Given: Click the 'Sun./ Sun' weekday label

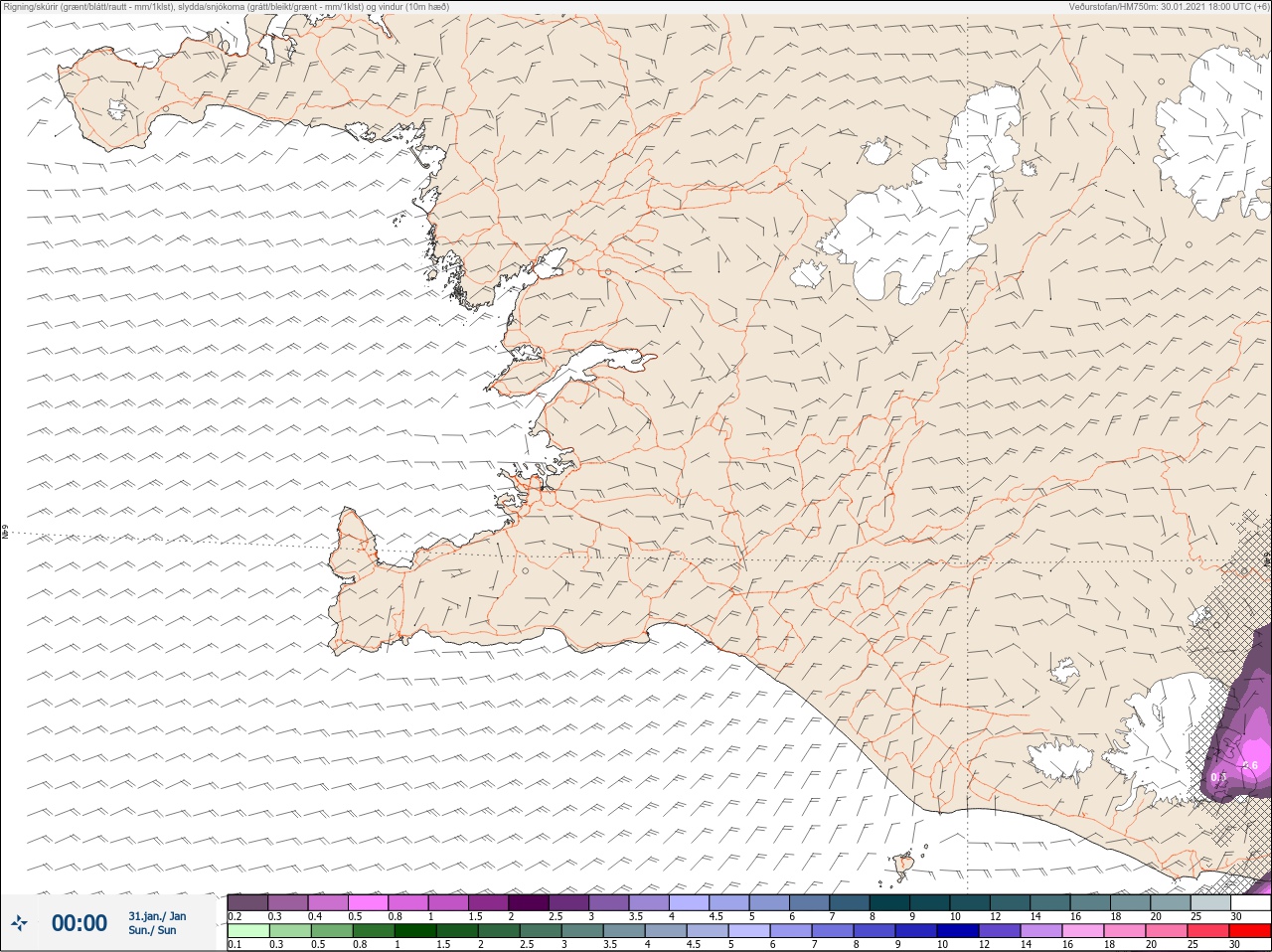Looking at the screenshot, I should [x=152, y=930].
